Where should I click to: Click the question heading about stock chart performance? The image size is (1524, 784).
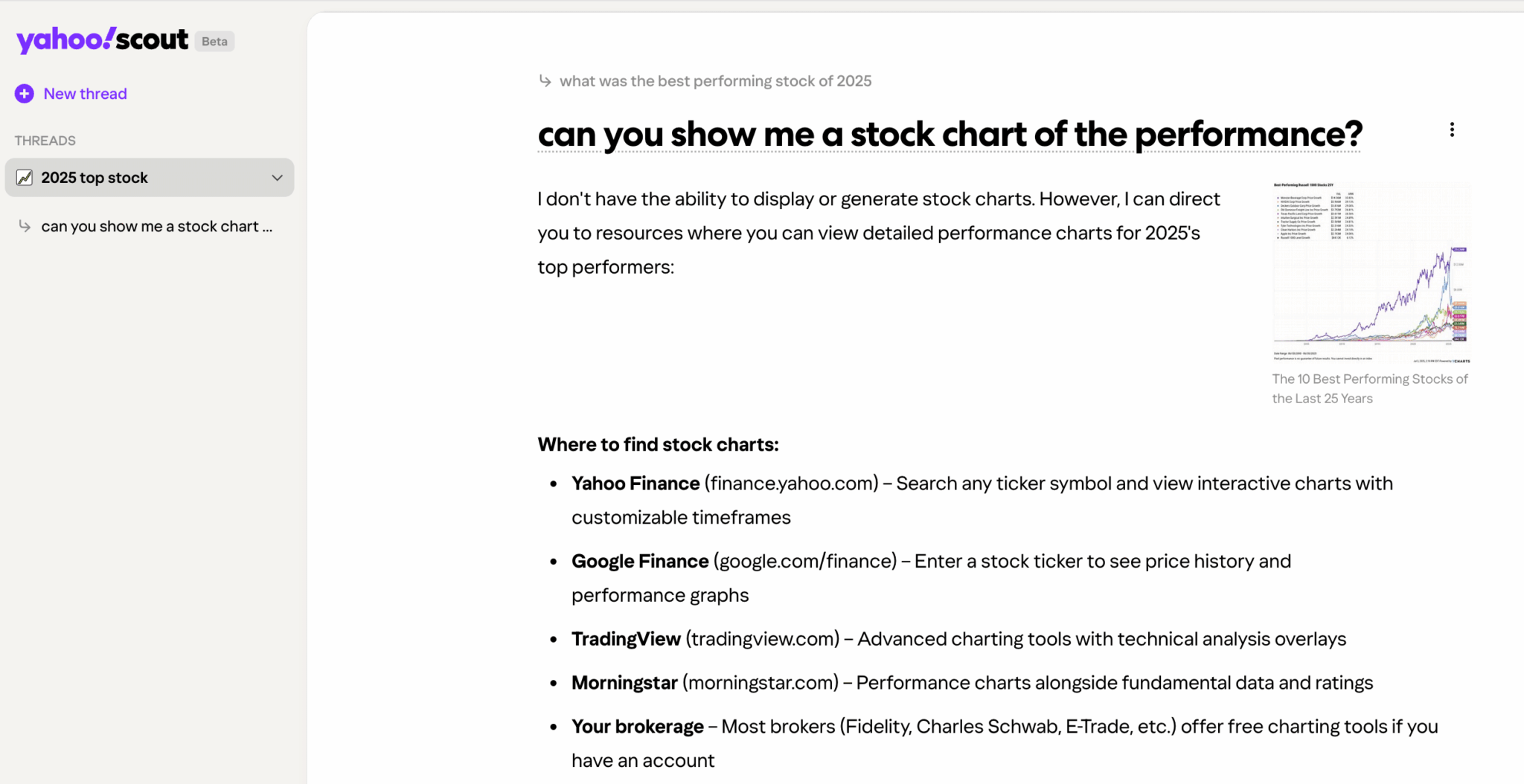pyautogui.click(x=950, y=135)
